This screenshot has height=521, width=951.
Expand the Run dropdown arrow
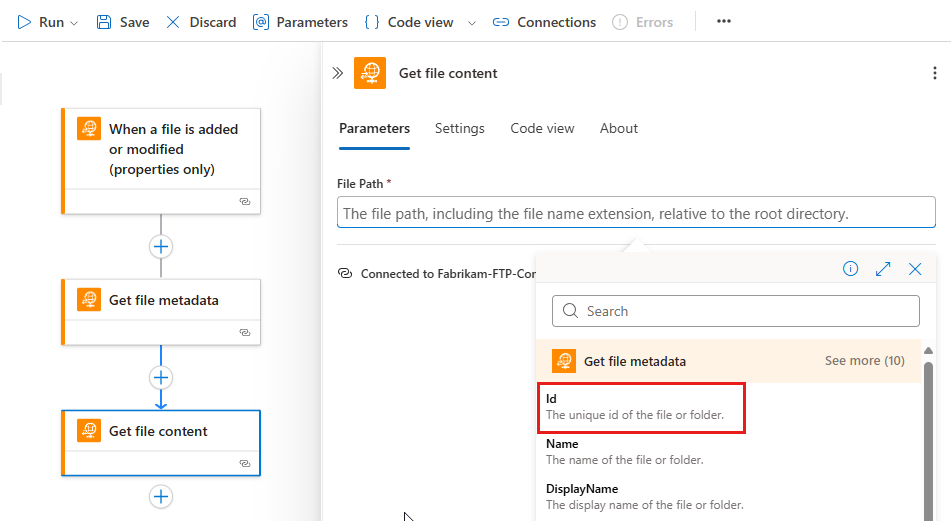74,23
